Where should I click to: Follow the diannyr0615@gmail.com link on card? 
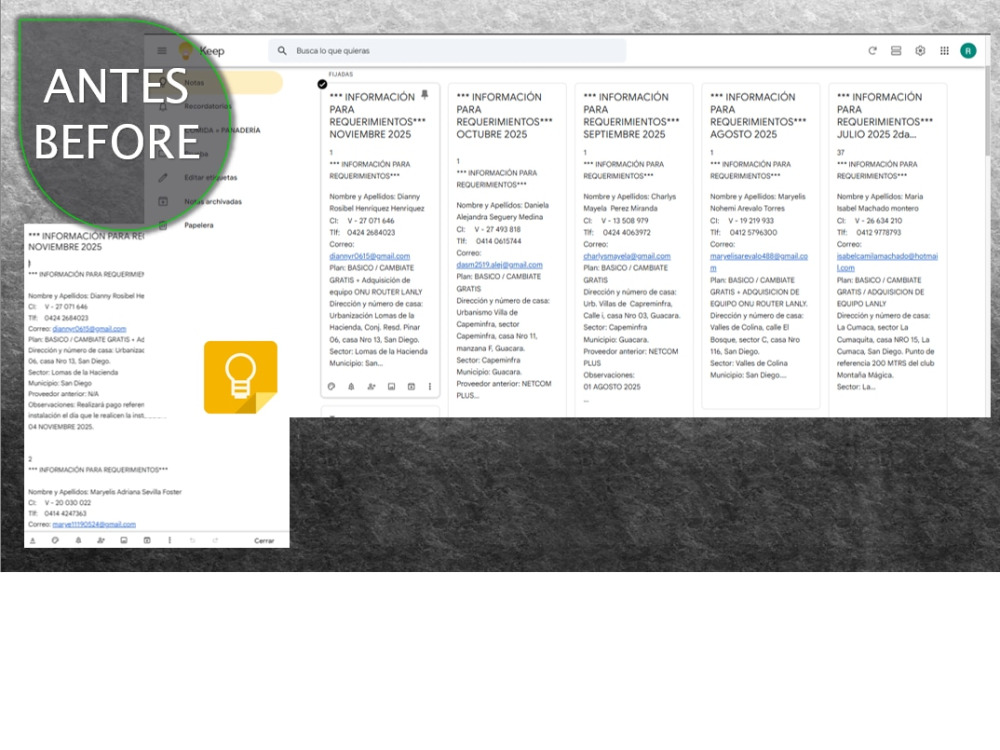tap(369, 256)
